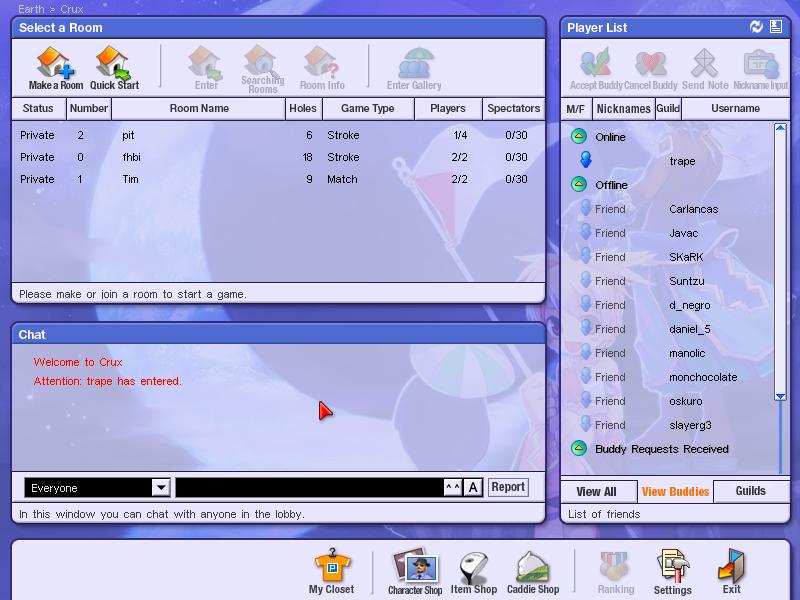Switch to the View Buddies tab
The height and width of the screenshot is (600, 800).
tap(675, 491)
